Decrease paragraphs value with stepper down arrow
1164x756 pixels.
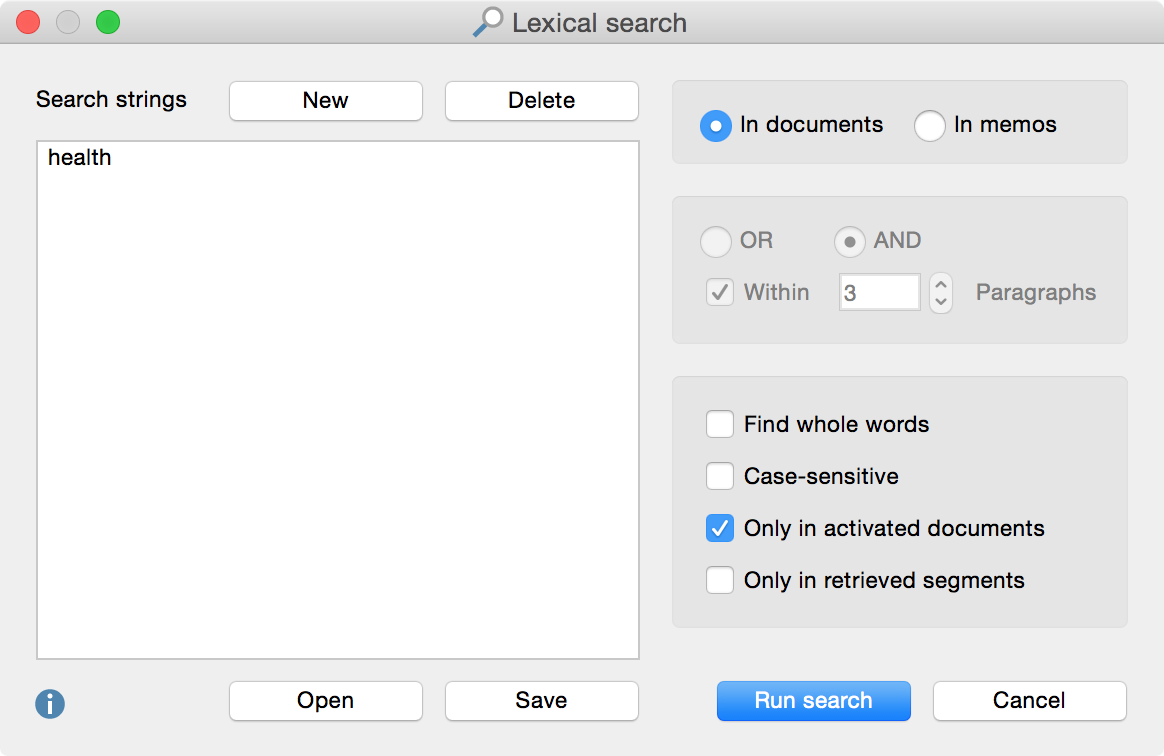[x=940, y=302]
